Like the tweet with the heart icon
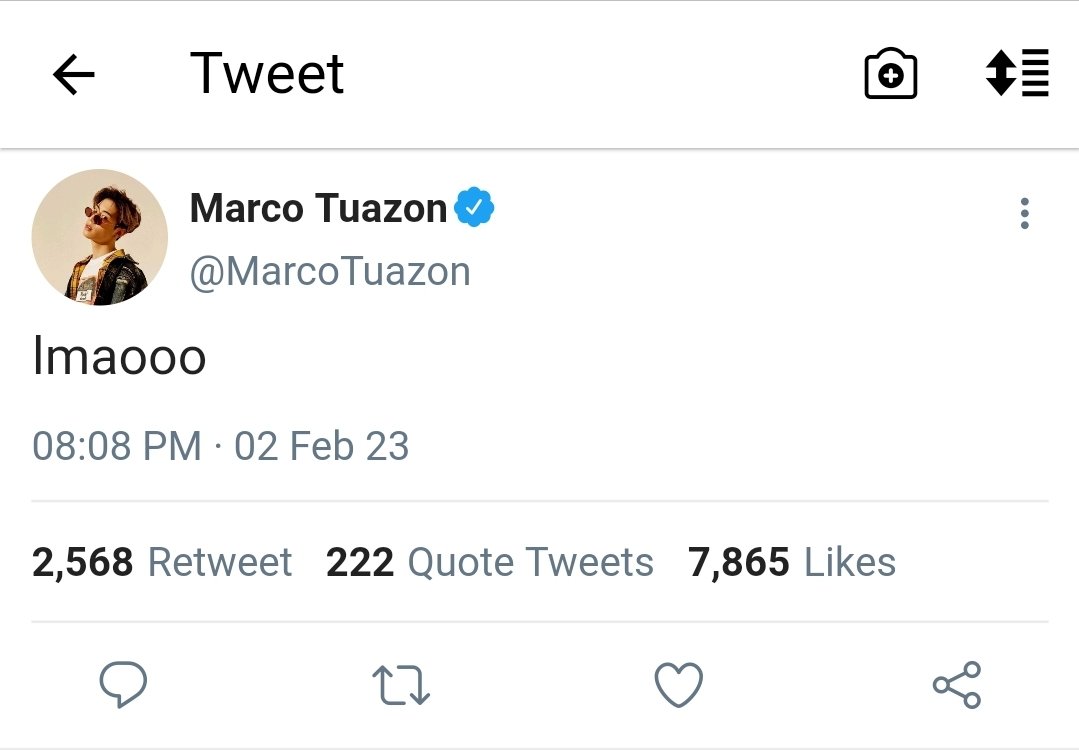Viewport: 1079px width, 750px height. [x=679, y=684]
